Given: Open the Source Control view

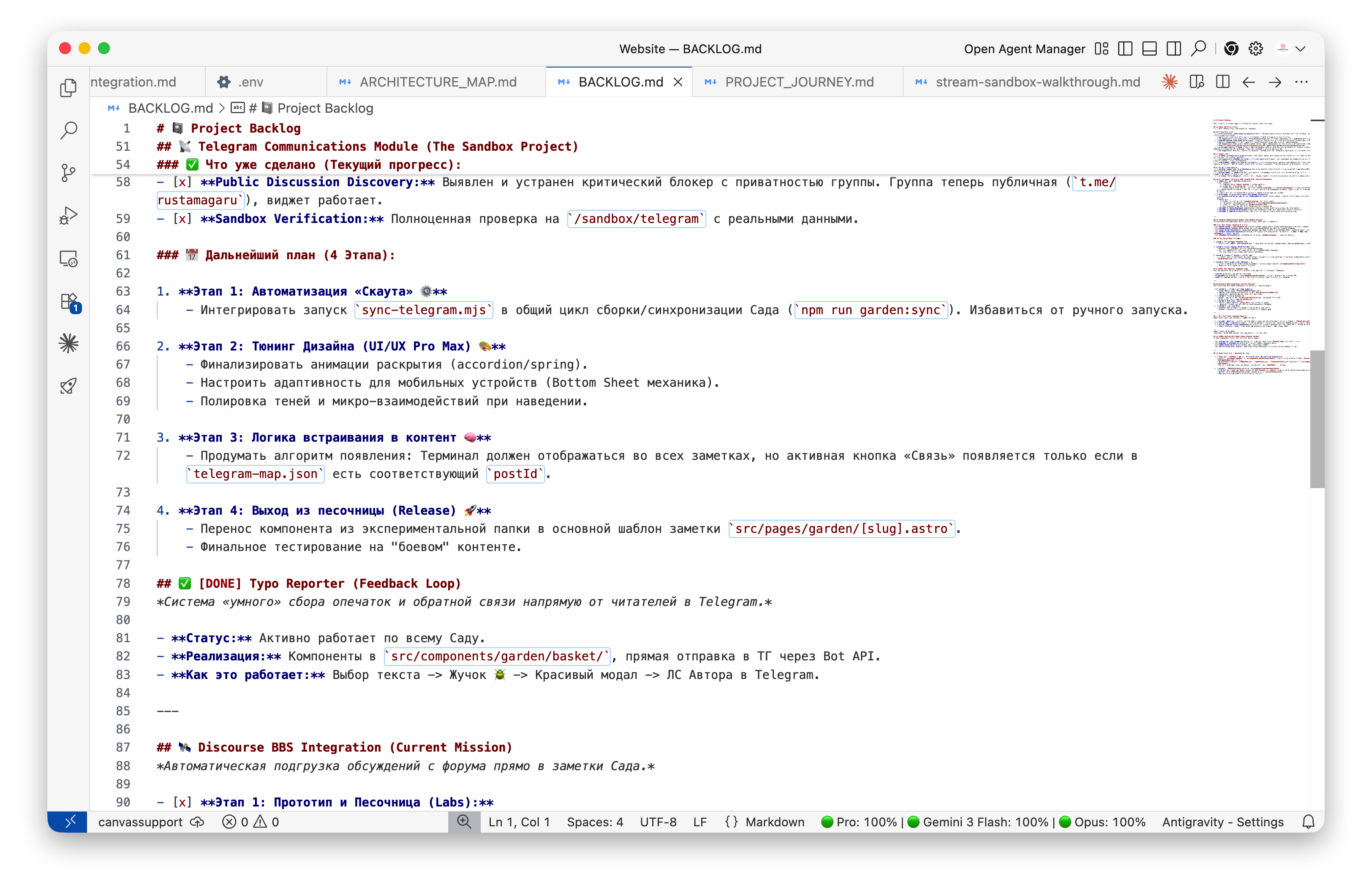Looking at the screenshot, I should pyautogui.click(x=68, y=173).
